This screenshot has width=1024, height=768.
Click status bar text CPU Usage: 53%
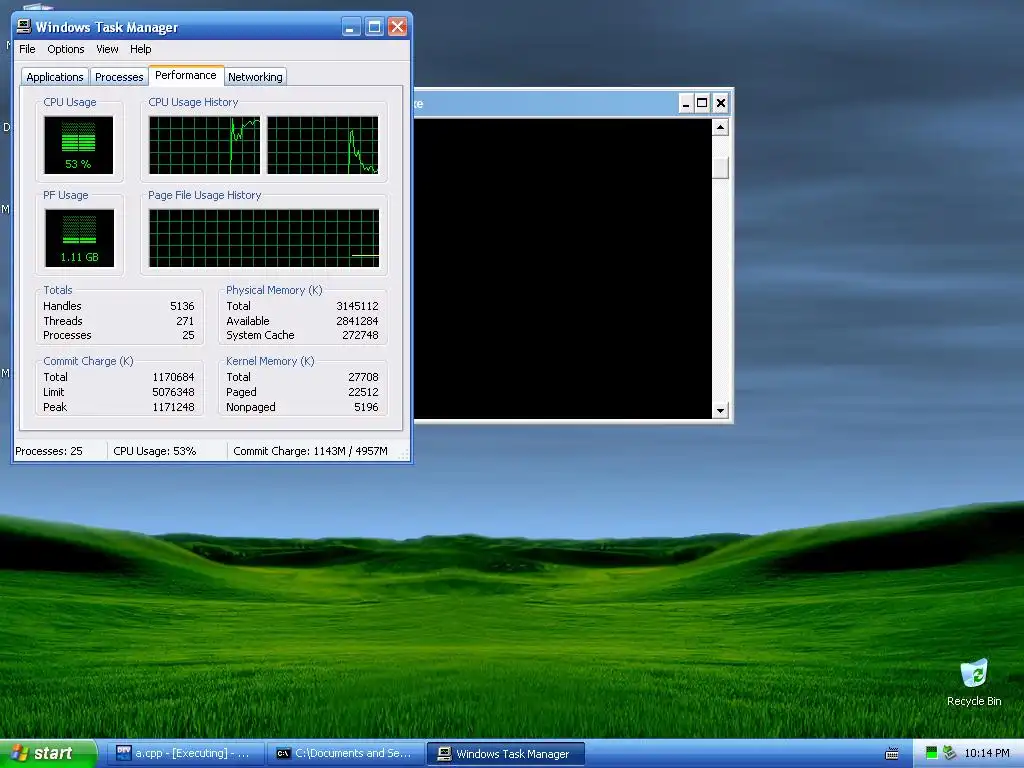[155, 451]
